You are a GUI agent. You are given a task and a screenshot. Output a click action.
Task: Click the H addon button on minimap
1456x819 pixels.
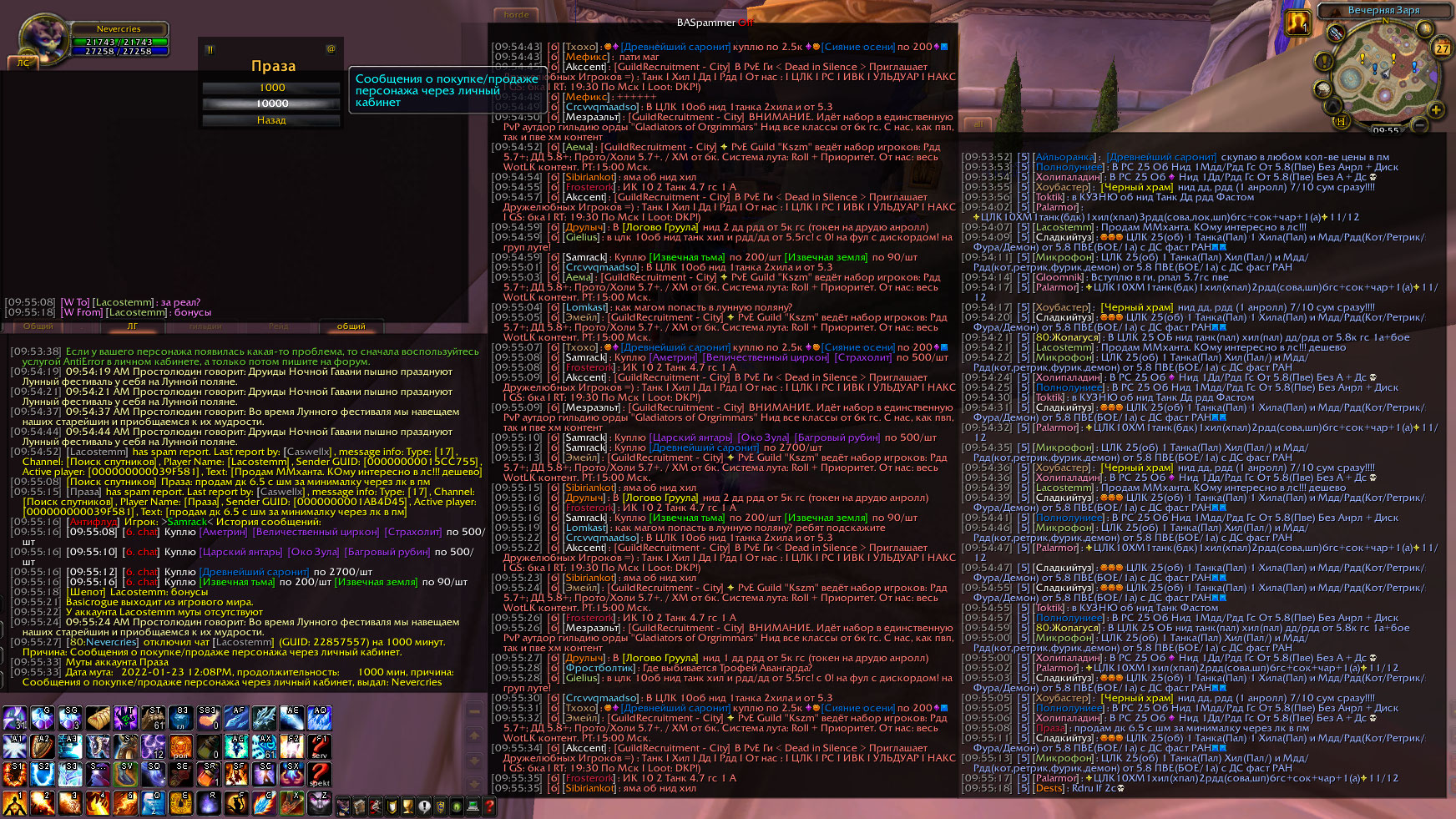coord(1341,122)
